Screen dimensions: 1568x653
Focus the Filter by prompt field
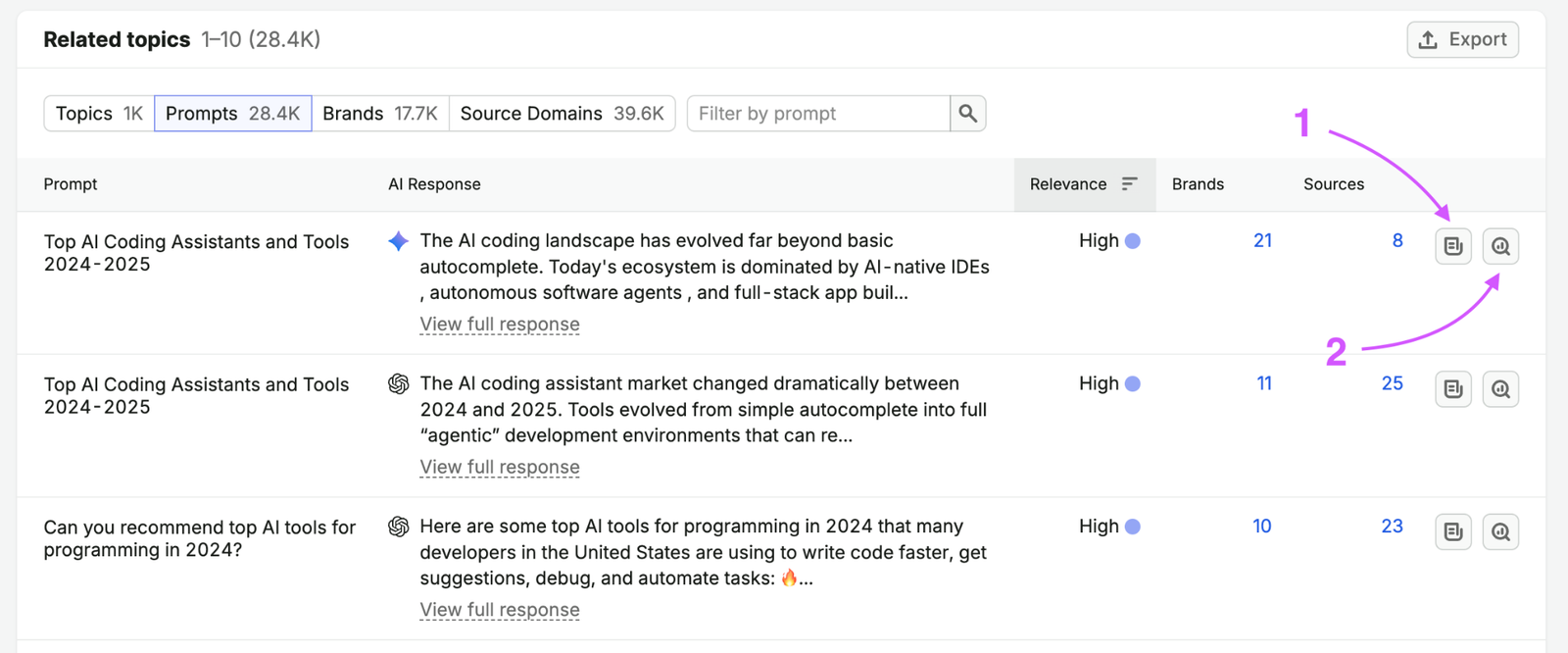(818, 114)
